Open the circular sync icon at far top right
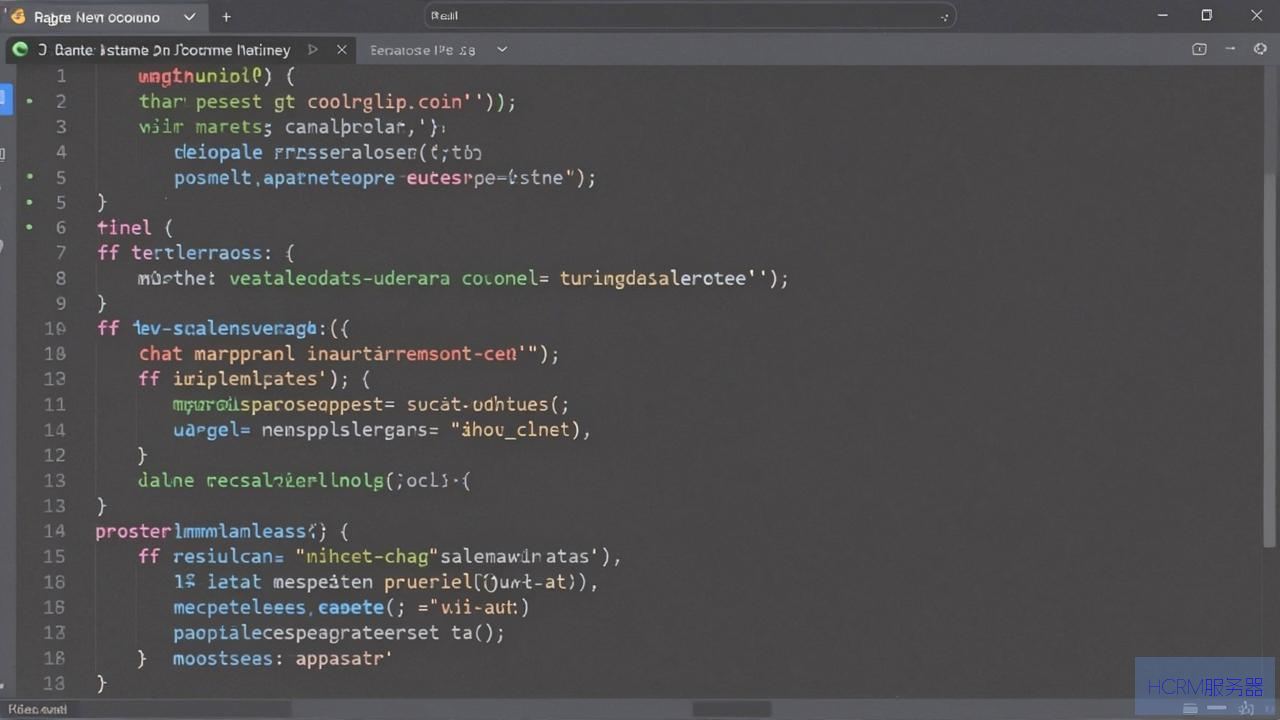 (1260, 49)
